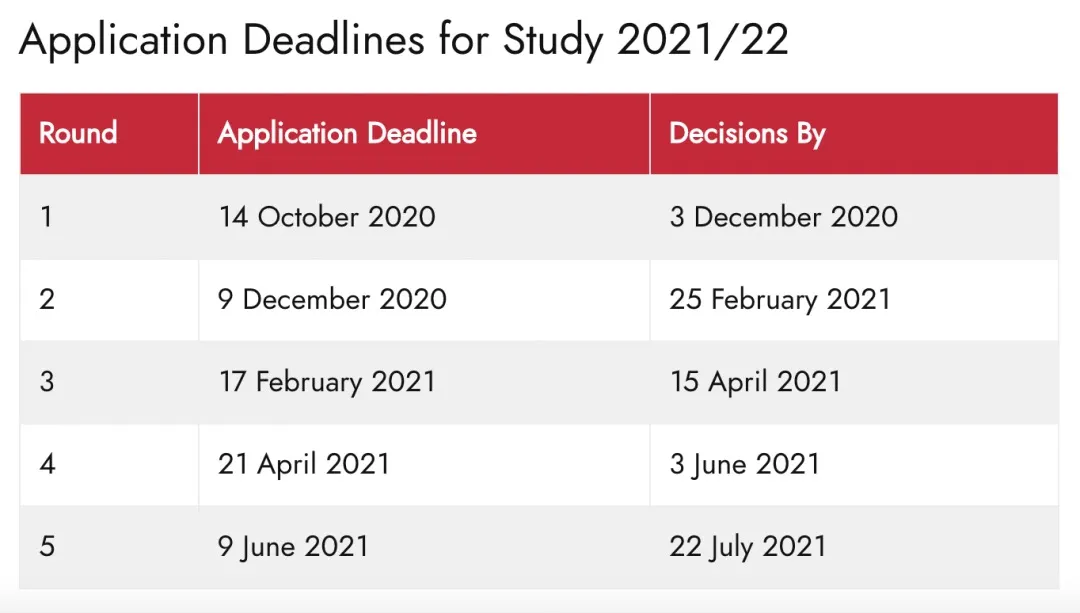The height and width of the screenshot is (613, 1080).
Task: Click the "Application Deadline" column header
Action: click(347, 133)
